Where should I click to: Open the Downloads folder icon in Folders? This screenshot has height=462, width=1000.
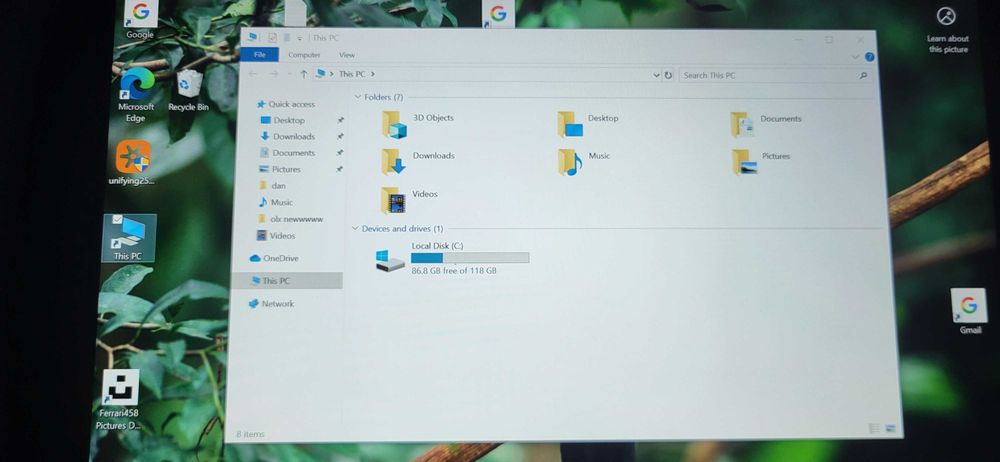(x=394, y=161)
